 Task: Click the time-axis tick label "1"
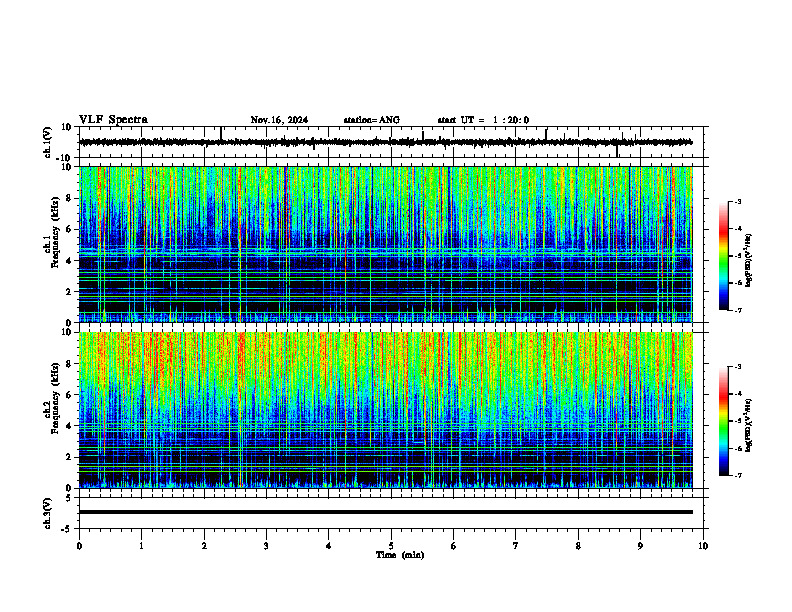click(x=142, y=546)
